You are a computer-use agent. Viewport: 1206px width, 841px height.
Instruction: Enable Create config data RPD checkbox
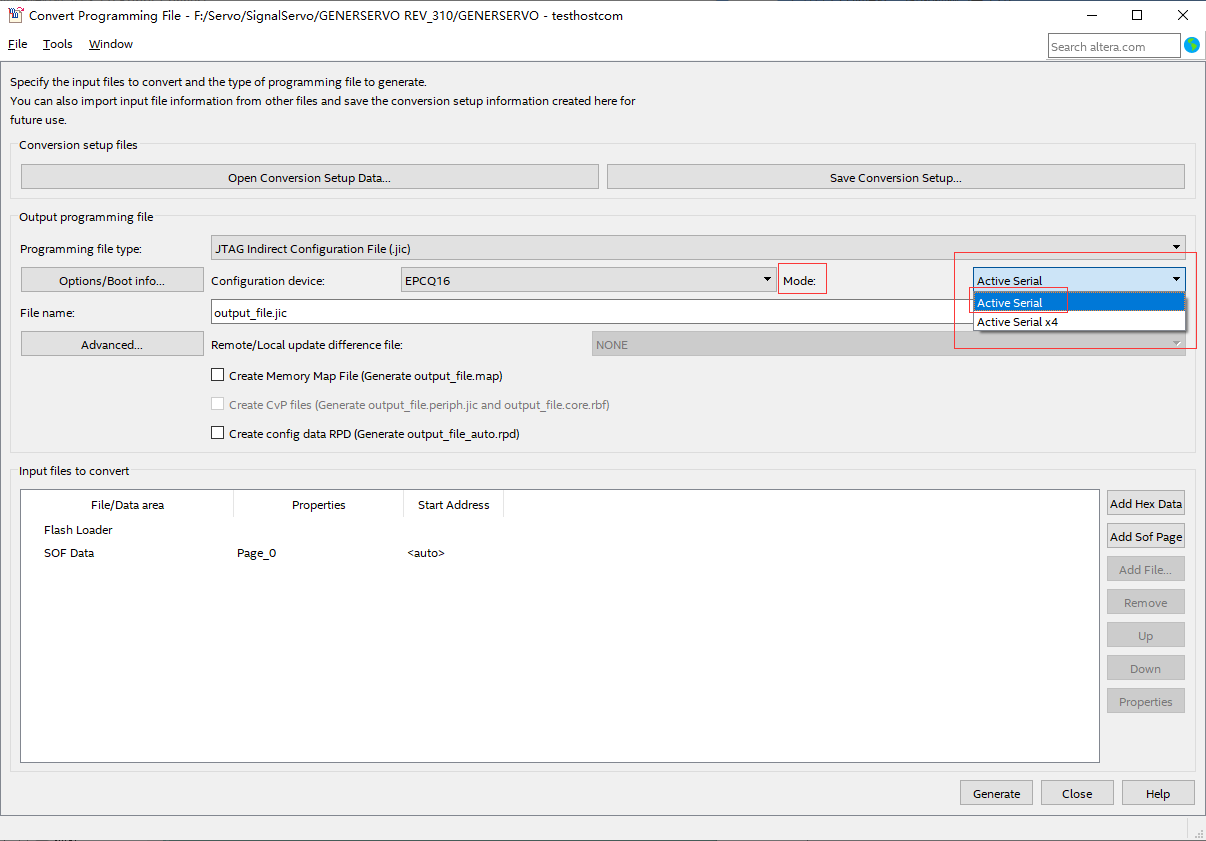tap(218, 433)
